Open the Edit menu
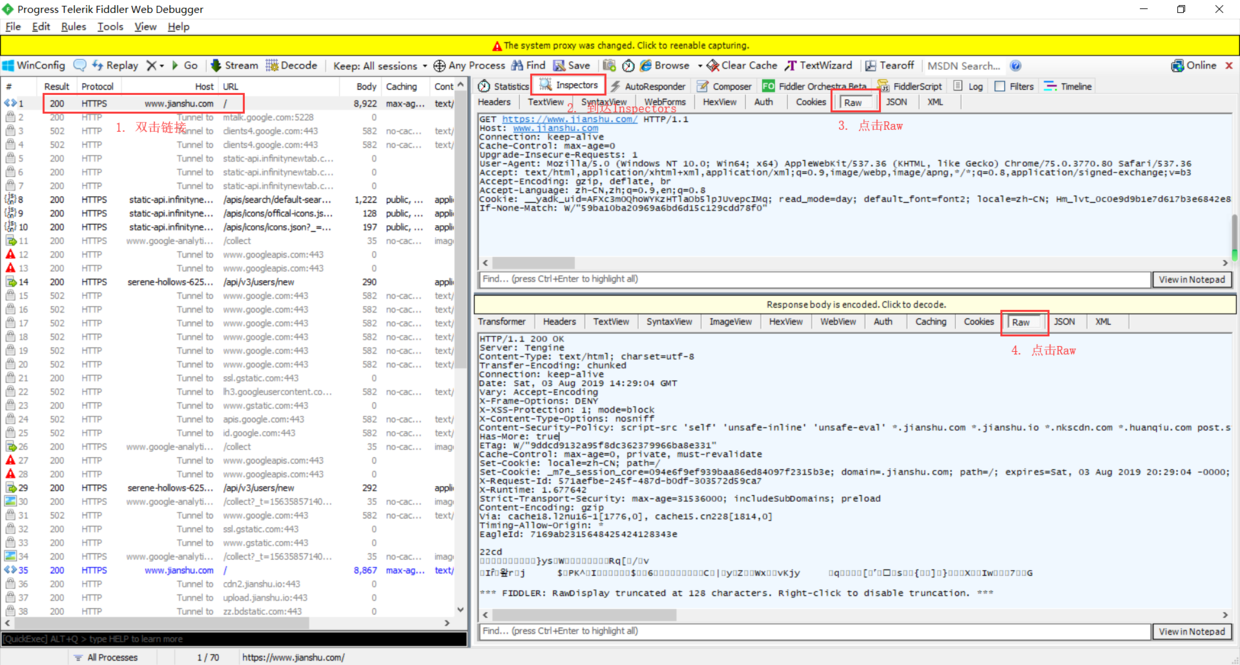Image resolution: width=1240 pixels, height=665 pixels. pyautogui.click(x=41, y=27)
